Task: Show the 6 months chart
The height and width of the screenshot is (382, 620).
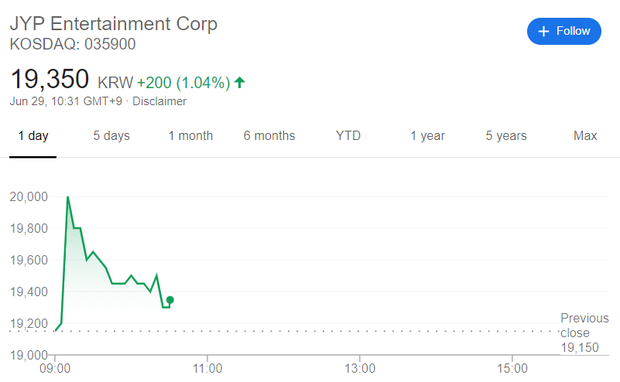Action: (269, 136)
